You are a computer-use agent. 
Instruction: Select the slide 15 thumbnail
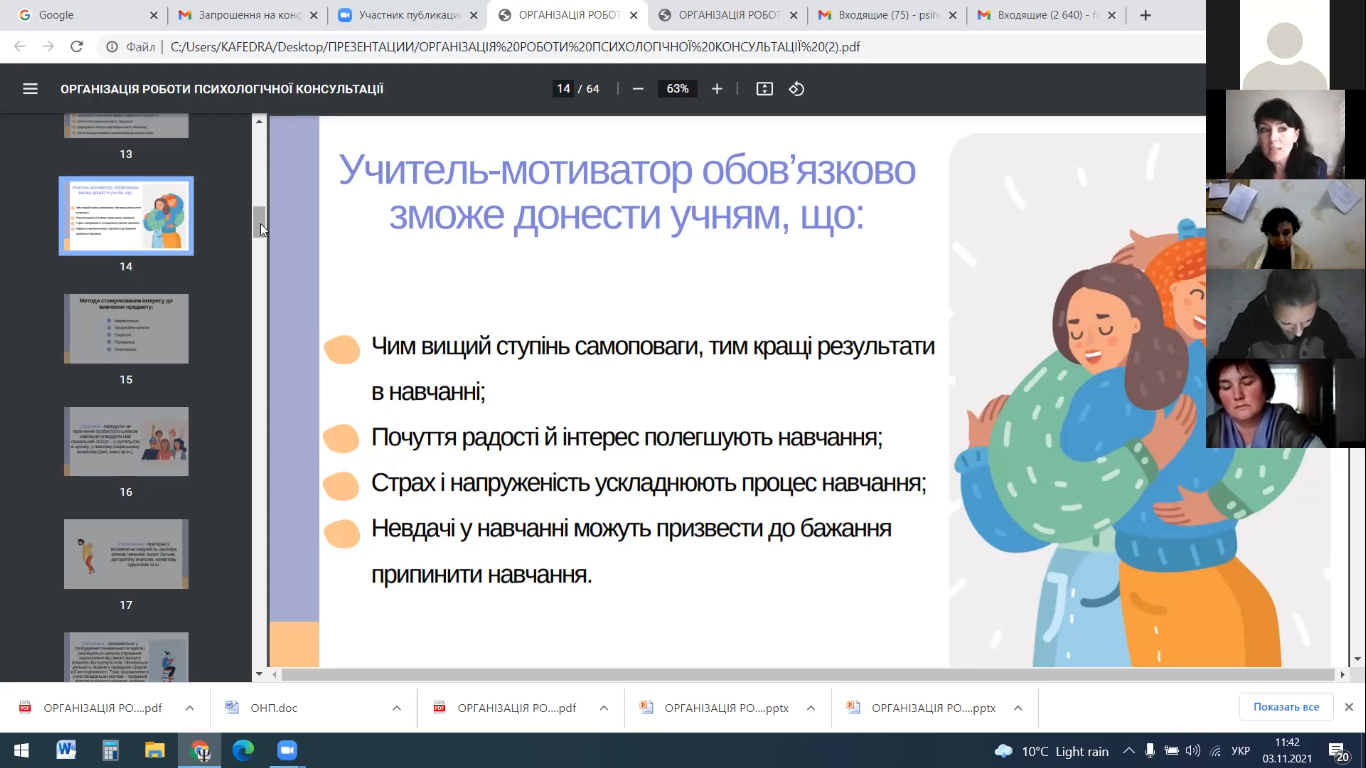(126, 329)
